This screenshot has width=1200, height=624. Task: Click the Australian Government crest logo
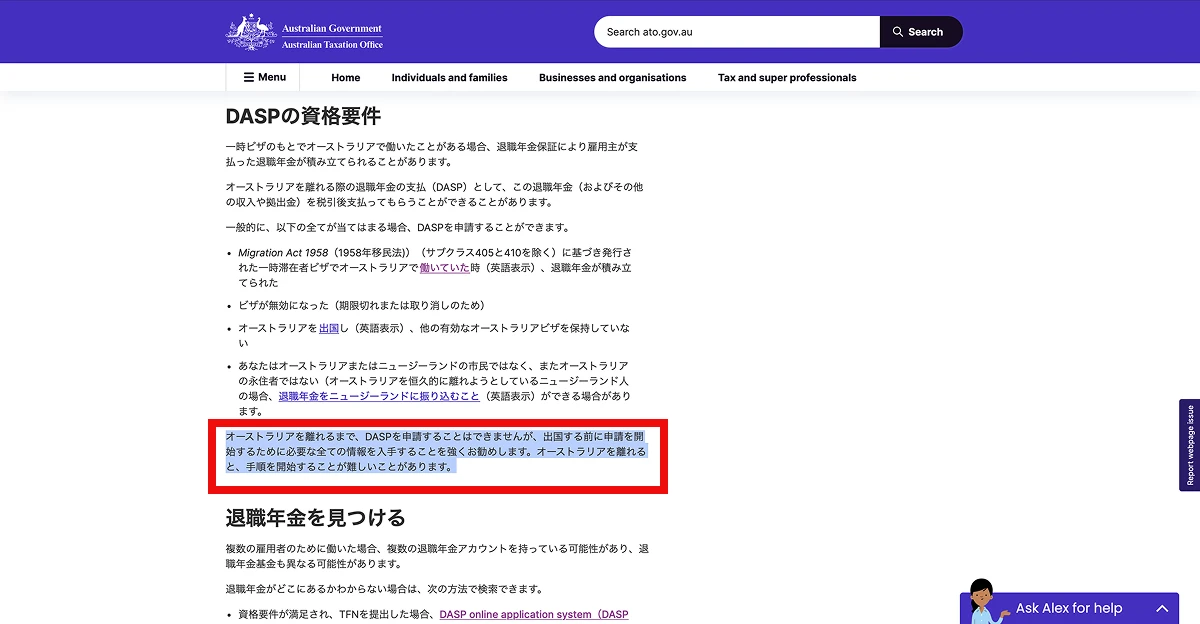click(250, 32)
